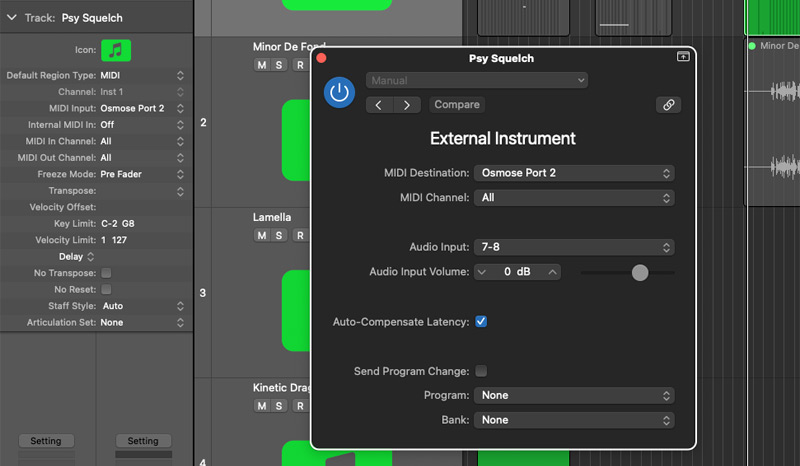Viewport: 800px width, 466px height.
Task: Change Articulation Set None setting
Action: click(142, 323)
